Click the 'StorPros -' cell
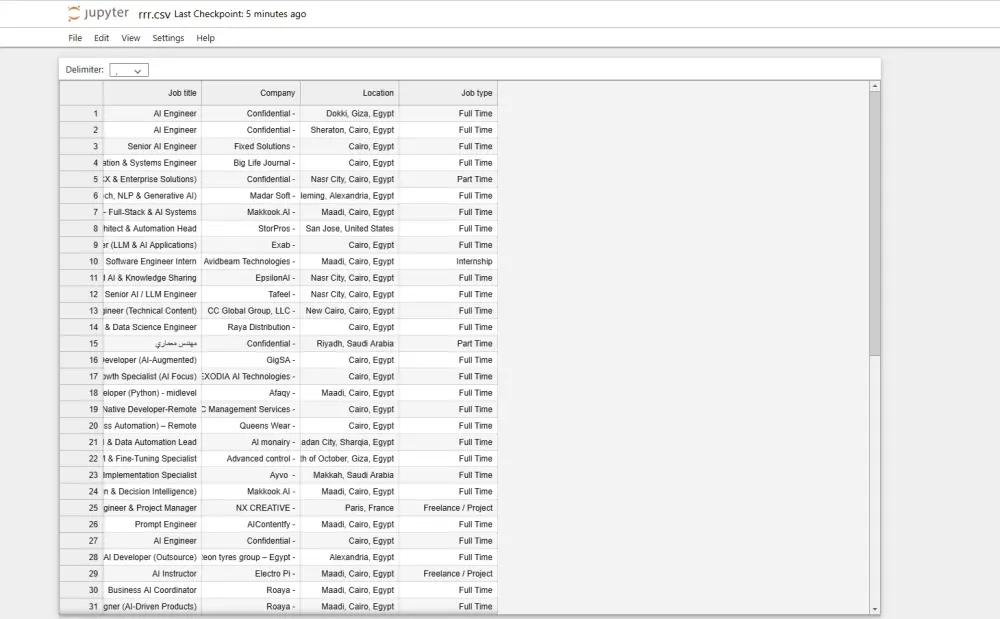The height and width of the screenshot is (619, 1000). pyautogui.click(x=251, y=229)
